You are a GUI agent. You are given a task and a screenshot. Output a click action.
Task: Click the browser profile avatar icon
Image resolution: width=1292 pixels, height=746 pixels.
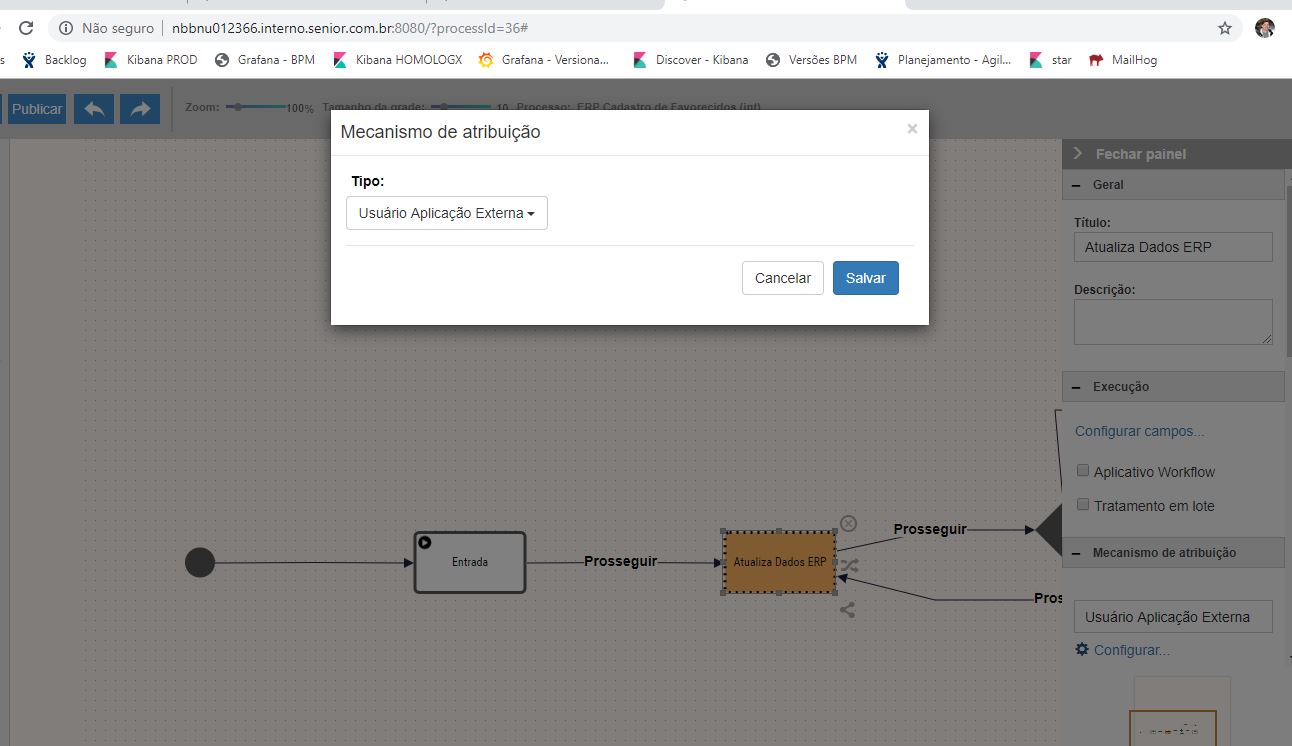pyautogui.click(x=1264, y=29)
